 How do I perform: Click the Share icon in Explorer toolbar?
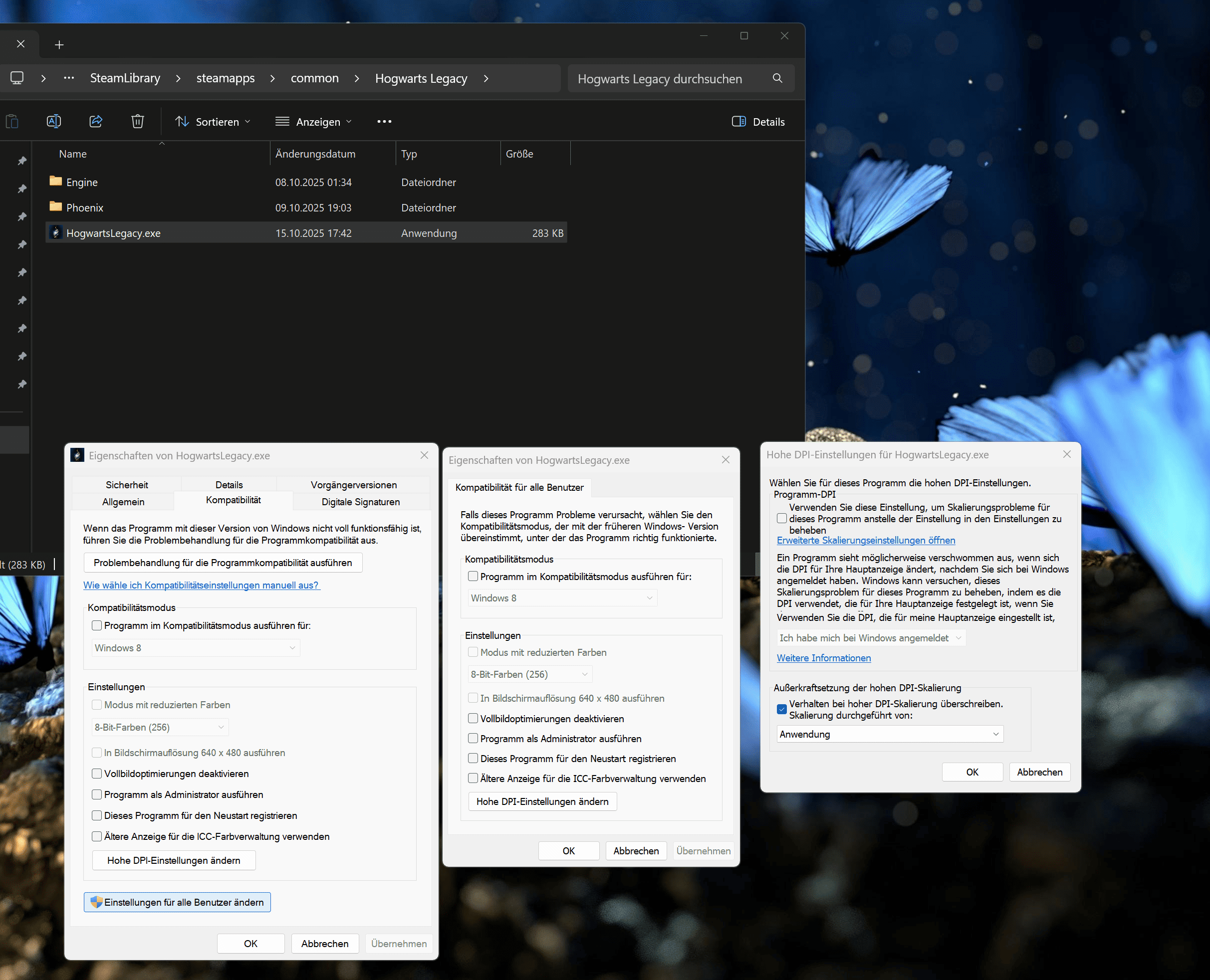point(96,121)
